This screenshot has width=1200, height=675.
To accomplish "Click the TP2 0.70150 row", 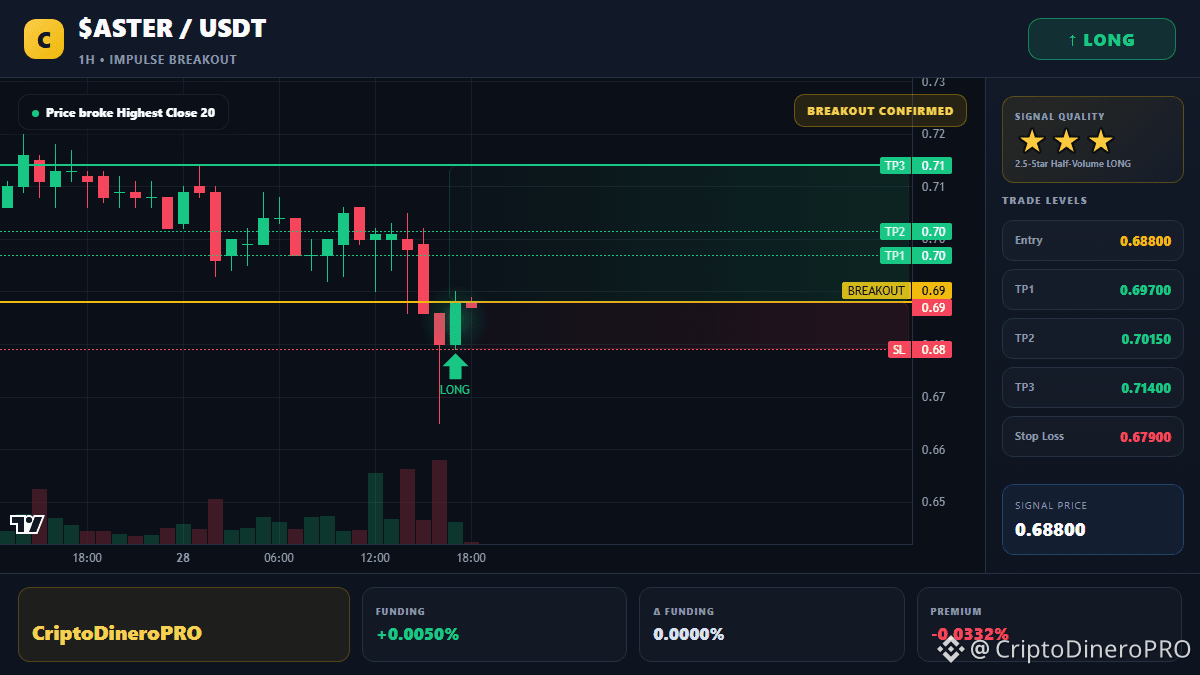I will pos(1092,338).
